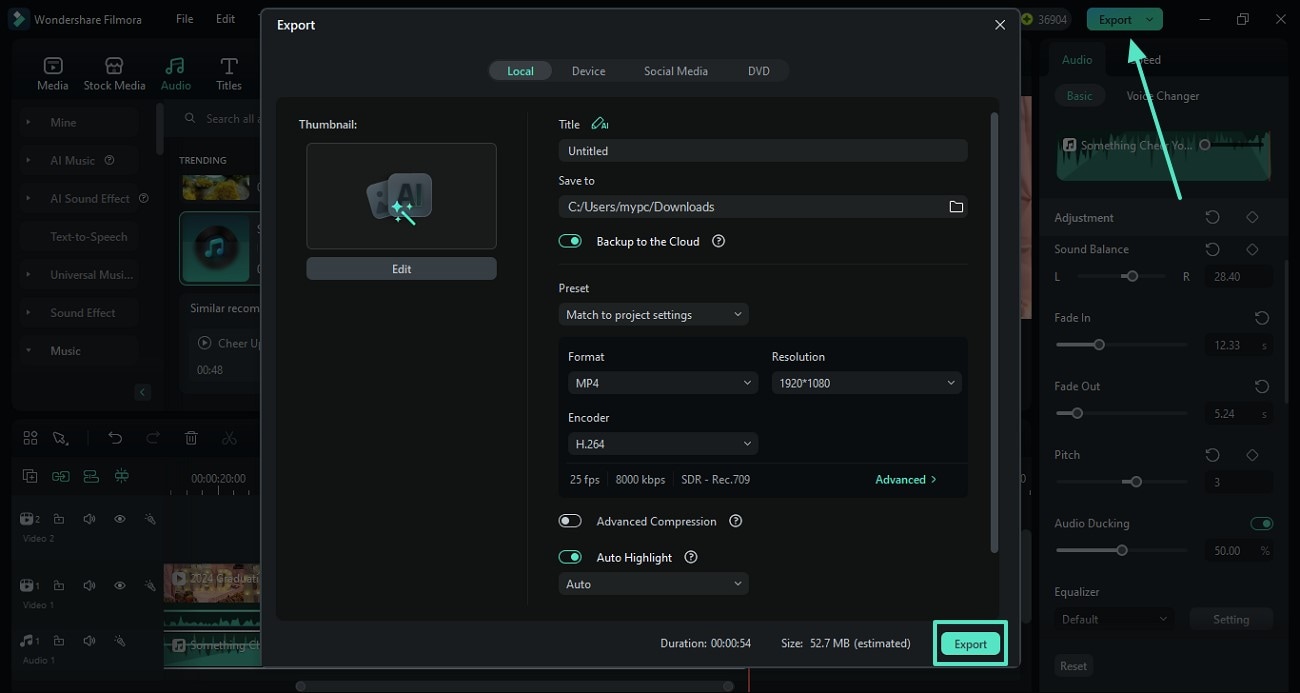Click the magnetic snapping icon in timeline

click(122, 476)
